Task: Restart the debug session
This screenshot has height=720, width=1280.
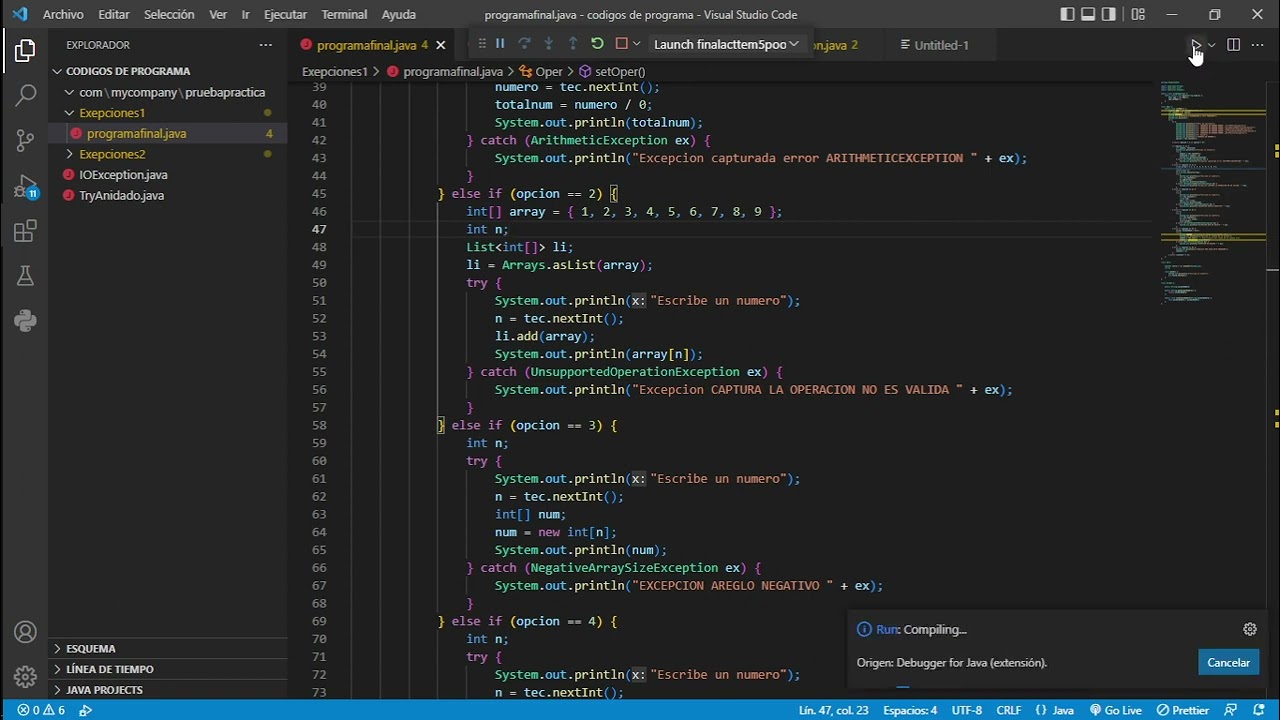Action: click(x=597, y=44)
